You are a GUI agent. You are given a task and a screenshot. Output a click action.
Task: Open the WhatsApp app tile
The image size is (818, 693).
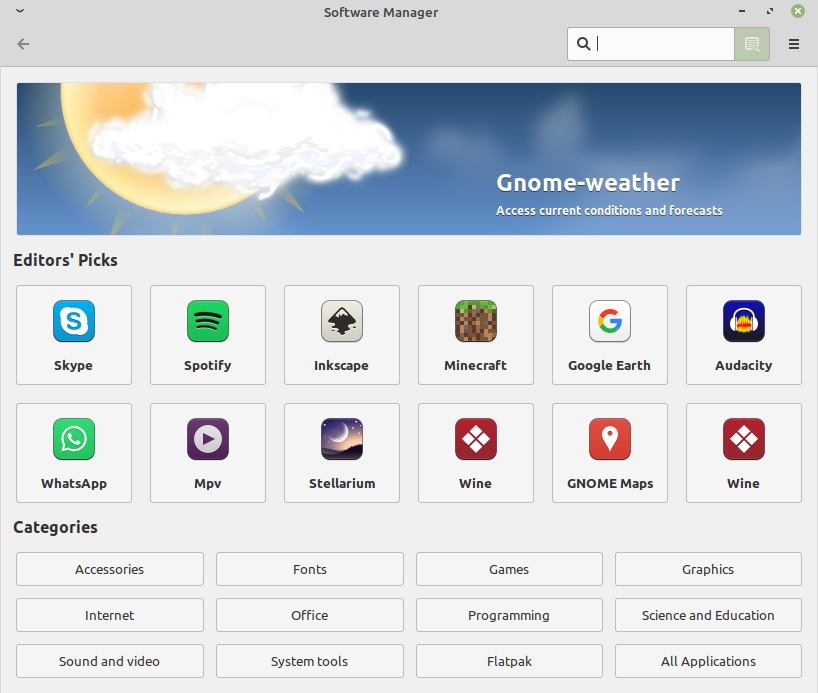(x=74, y=453)
